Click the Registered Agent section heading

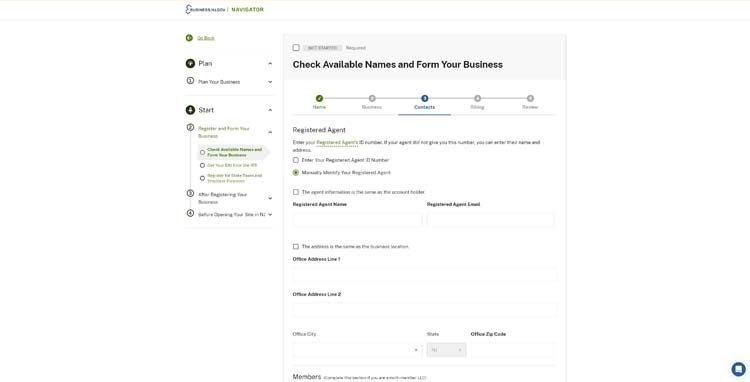pos(319,130)
